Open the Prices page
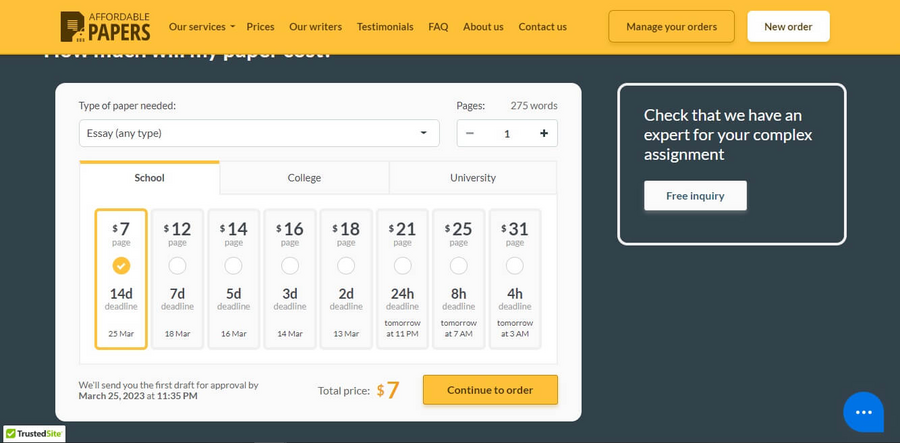900x443 pixels. tap(261, 26)
